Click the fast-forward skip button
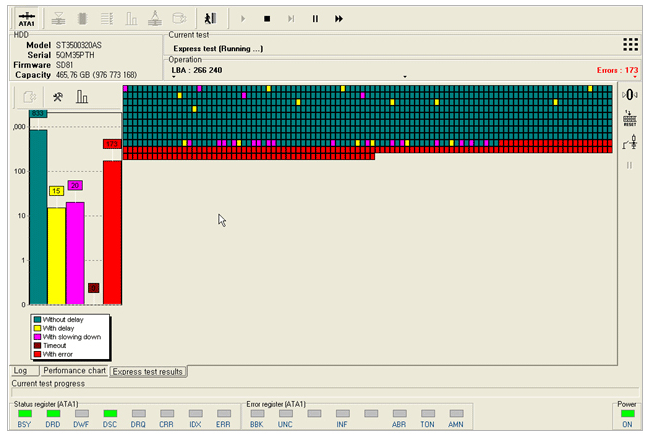The height and width of the screenshot is (438, 652). pyautogui.click(x=340, y=18)
